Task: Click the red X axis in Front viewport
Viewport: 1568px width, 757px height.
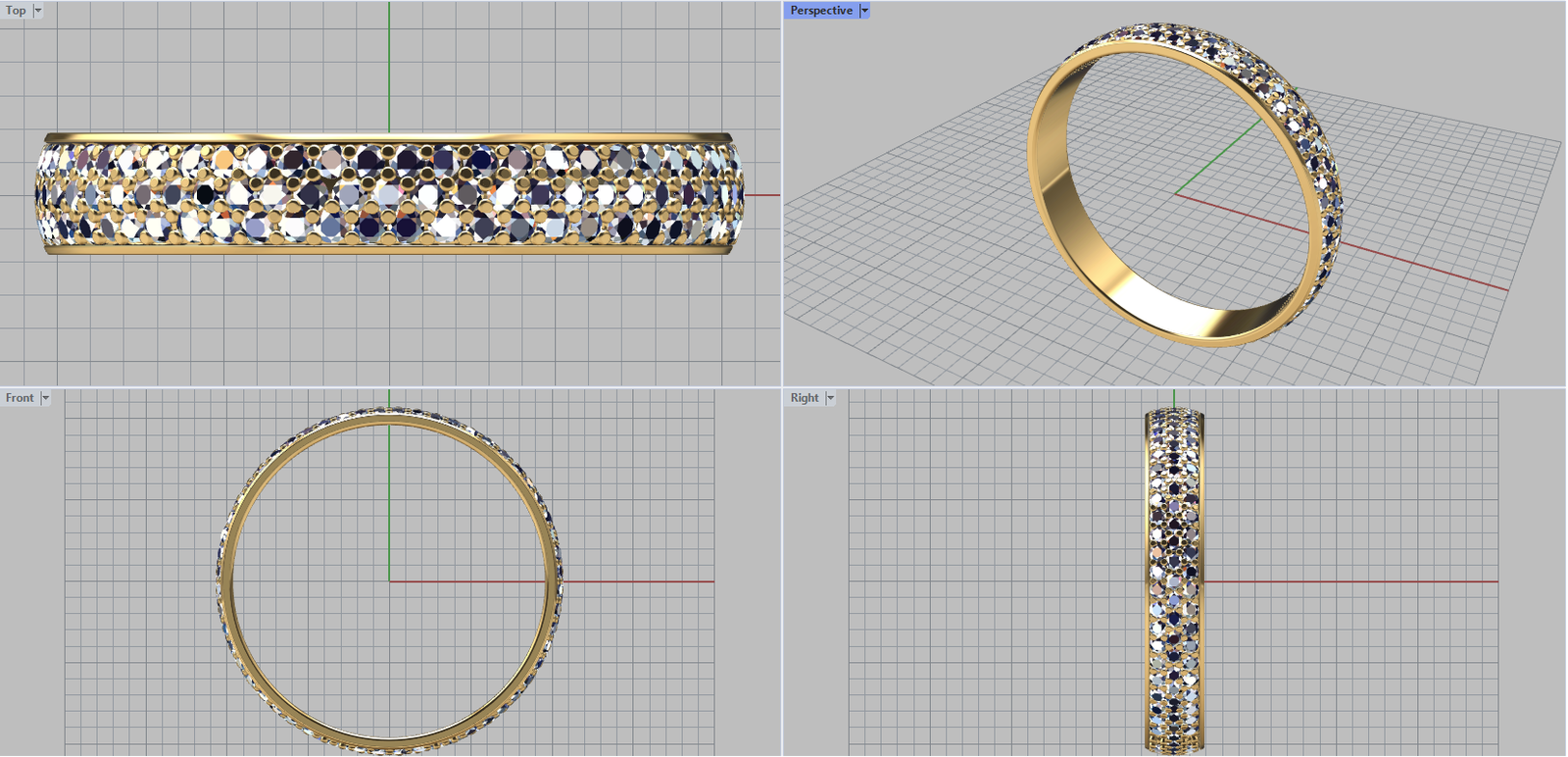Action: (x=637, y=581)
